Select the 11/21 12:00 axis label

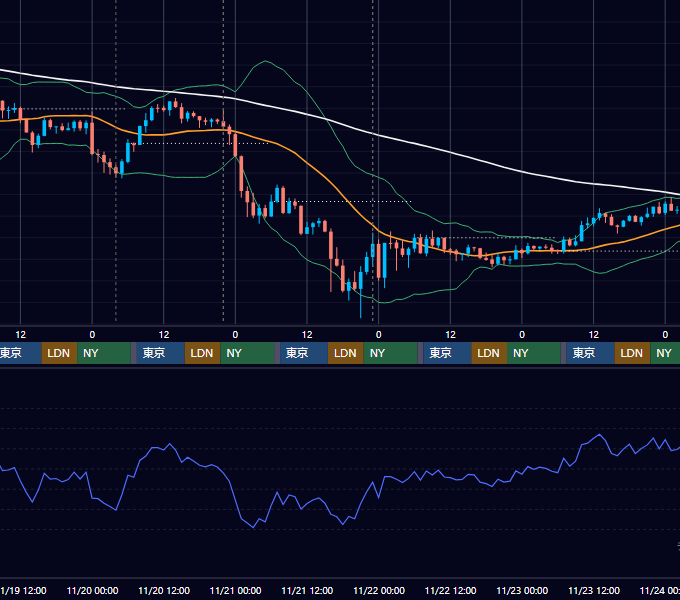(307, 590)
